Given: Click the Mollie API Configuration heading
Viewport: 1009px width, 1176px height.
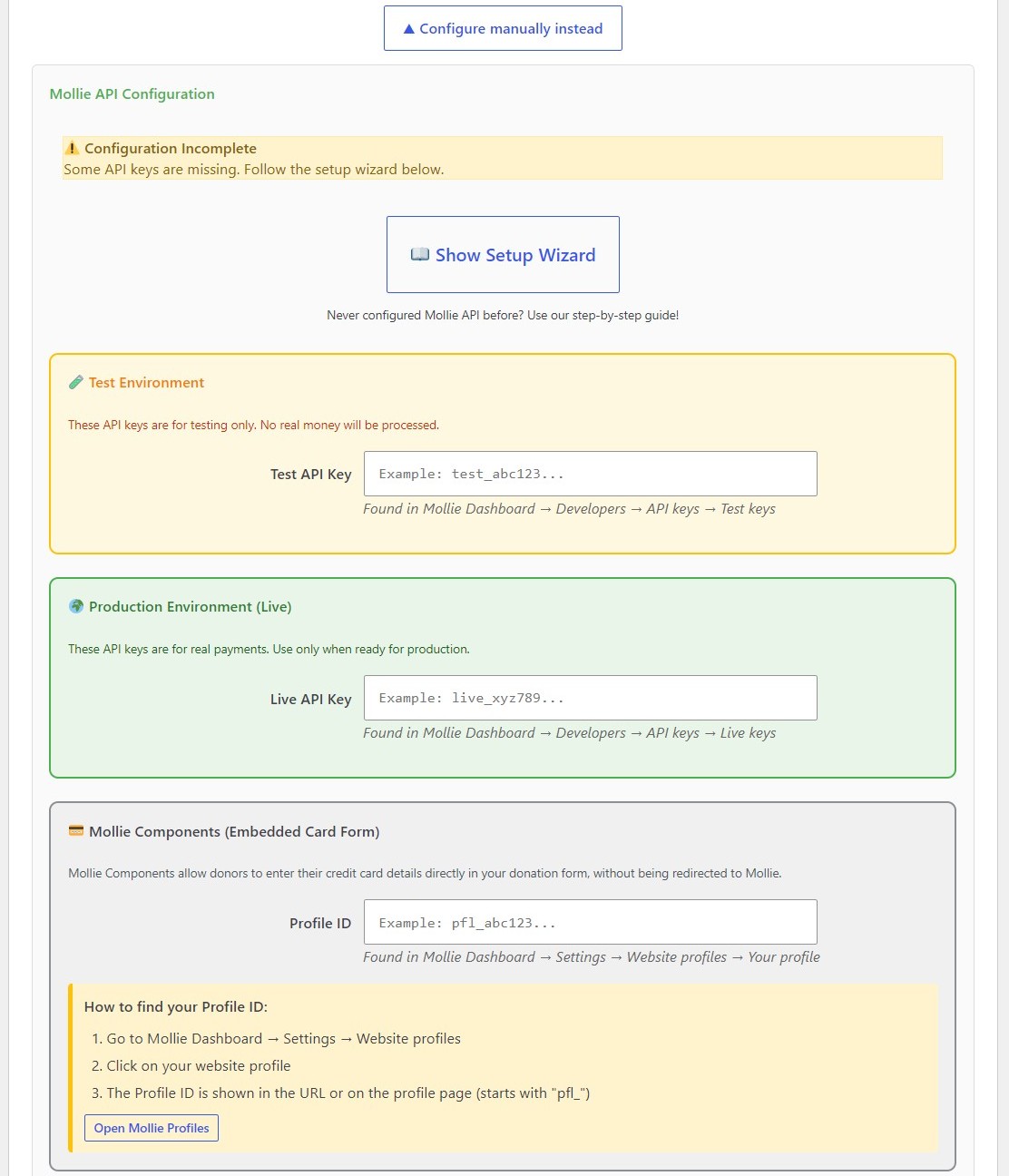Looking at the screenshot, I should tap(132, 93).
